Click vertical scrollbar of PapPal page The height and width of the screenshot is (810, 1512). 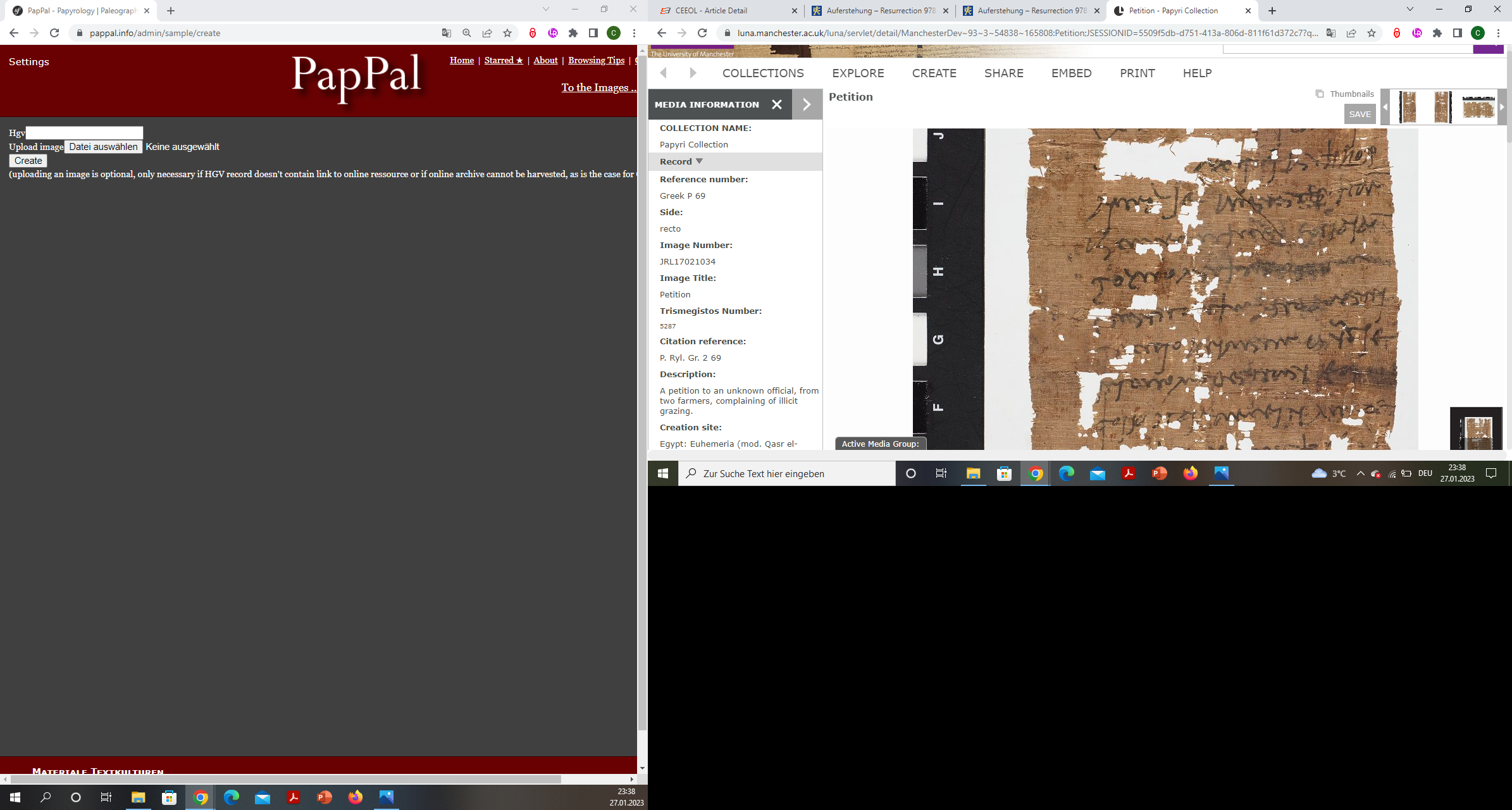coord(642,392)
